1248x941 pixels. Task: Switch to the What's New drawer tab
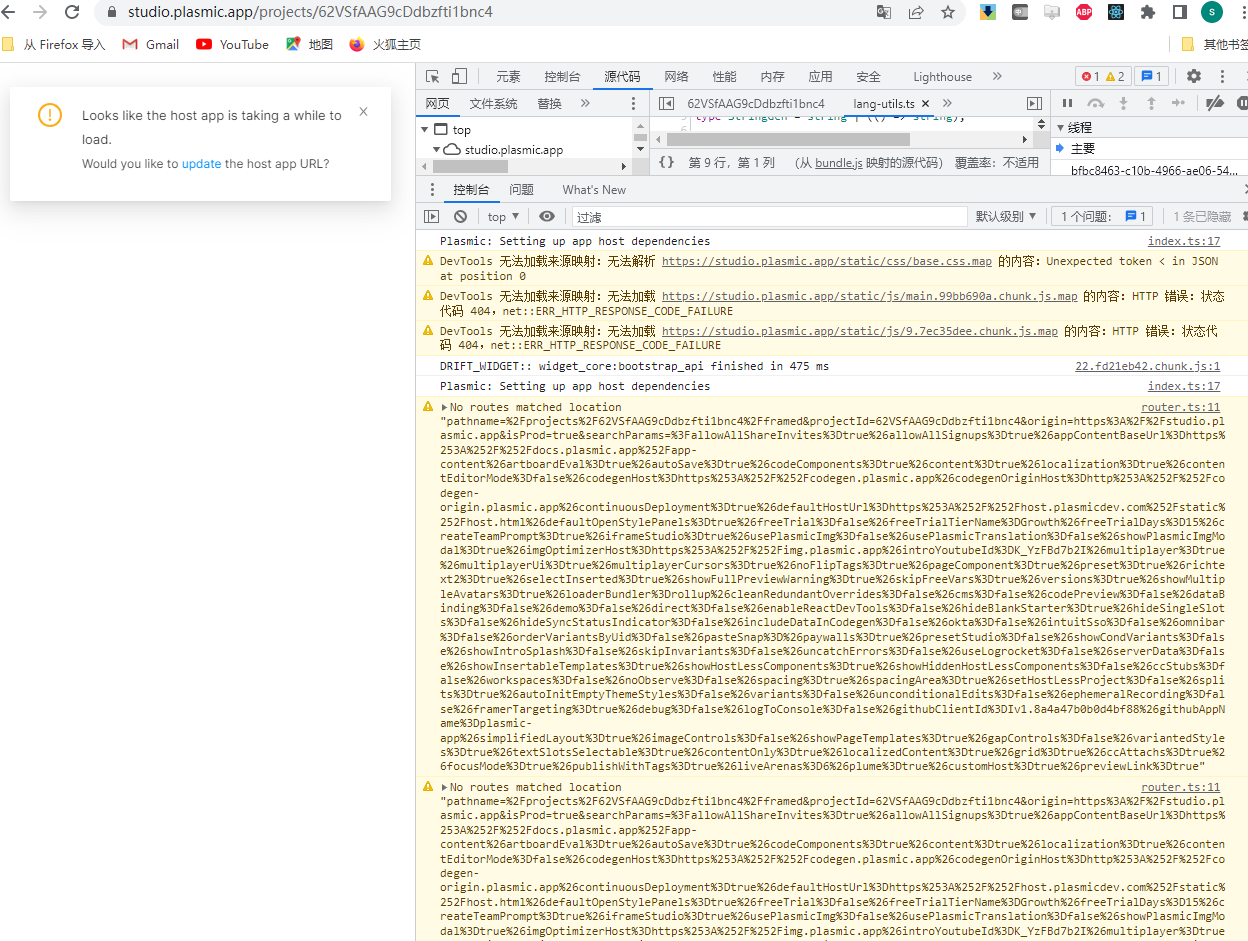click(x=593, y=190)
